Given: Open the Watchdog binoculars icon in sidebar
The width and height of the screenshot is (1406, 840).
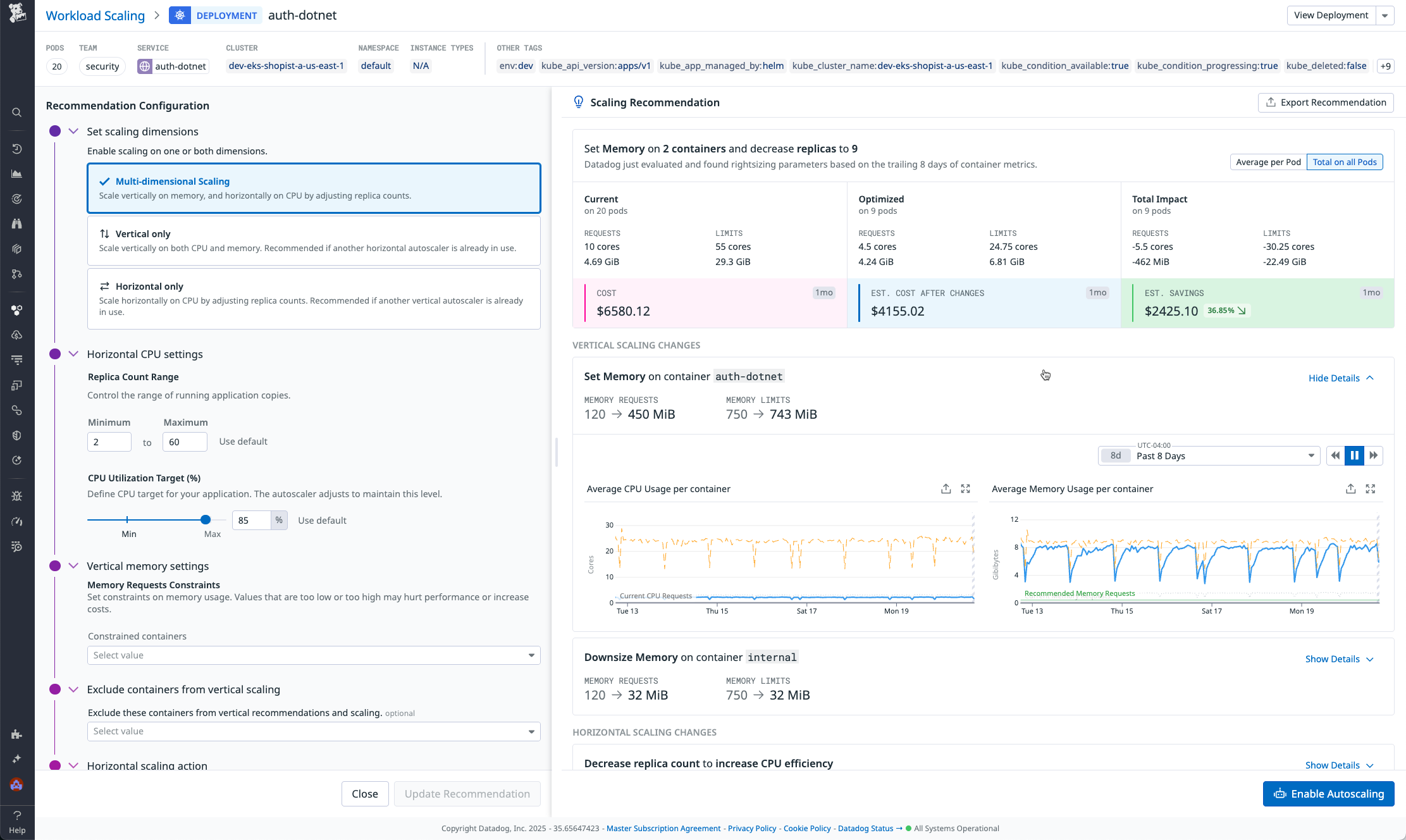Looking at the screenshot, I should click(16, 223).
